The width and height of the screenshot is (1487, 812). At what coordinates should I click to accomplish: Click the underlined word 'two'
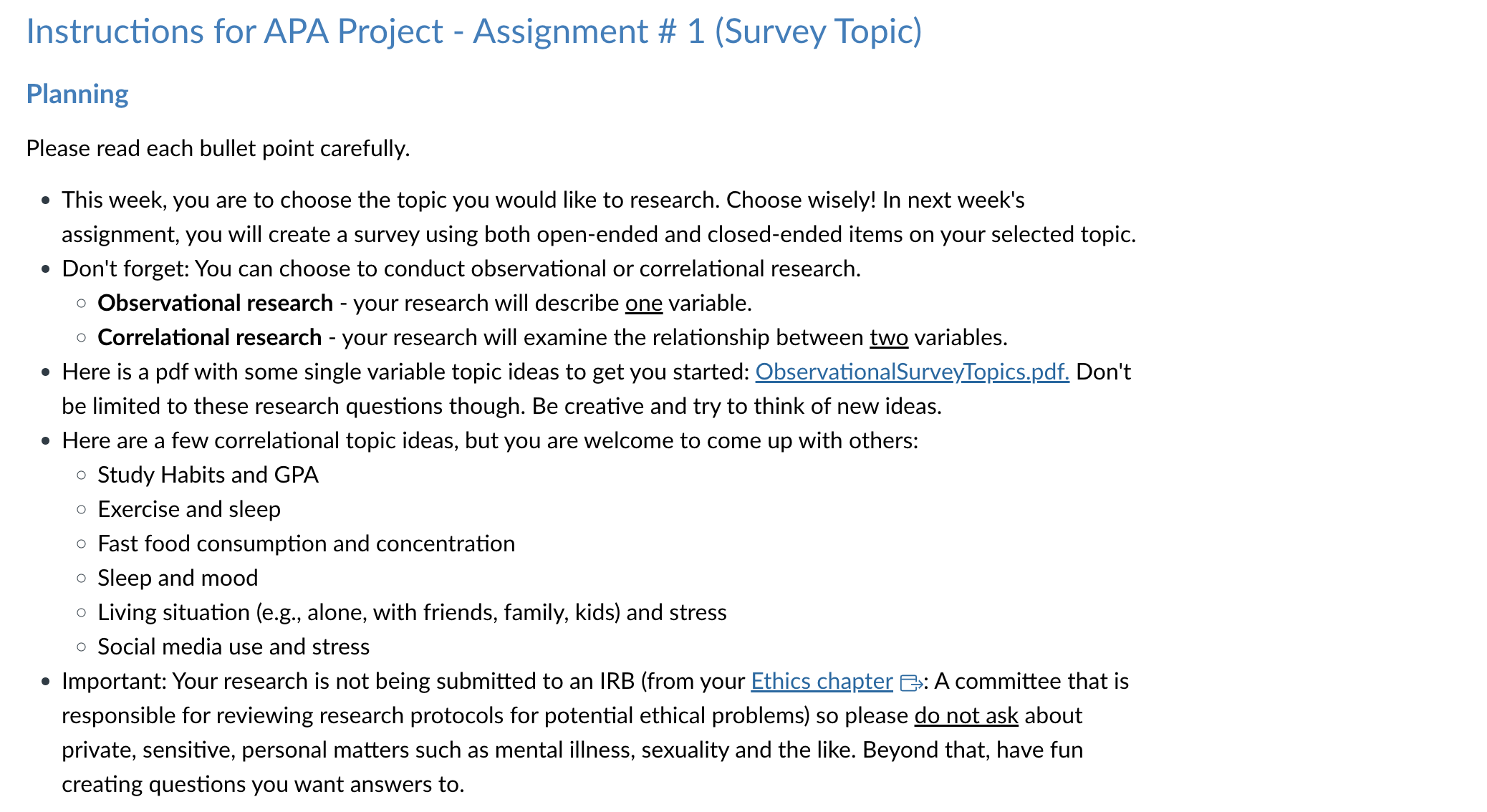pos(889,337)
